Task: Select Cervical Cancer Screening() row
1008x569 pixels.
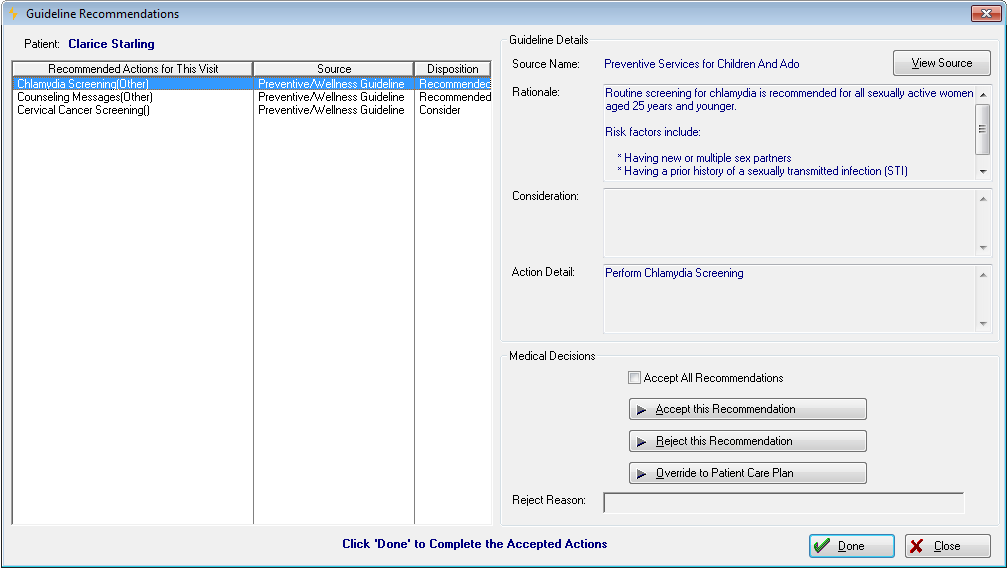Action: (251, 110)
